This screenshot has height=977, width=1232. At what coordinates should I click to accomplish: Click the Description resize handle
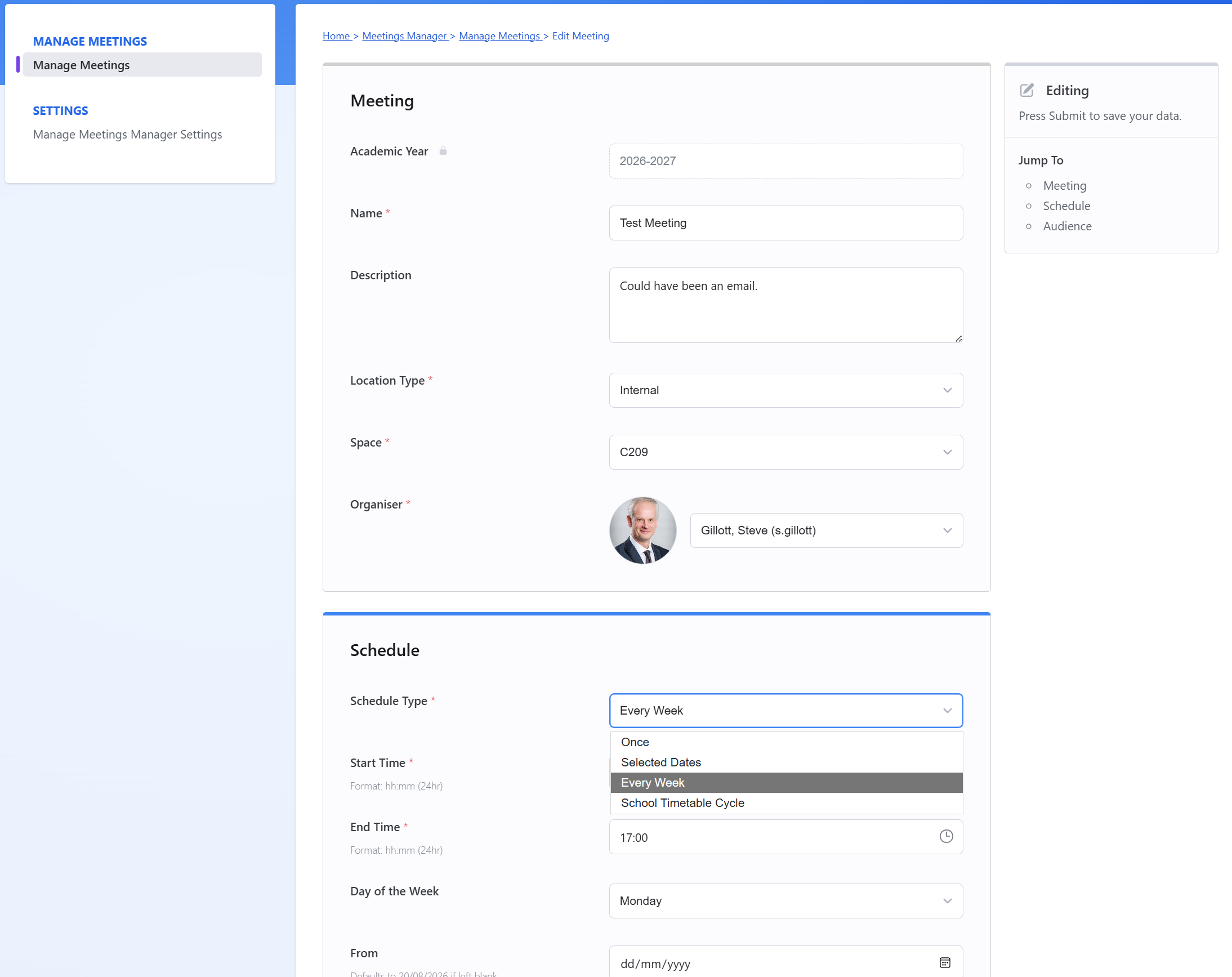click(958, 338)
